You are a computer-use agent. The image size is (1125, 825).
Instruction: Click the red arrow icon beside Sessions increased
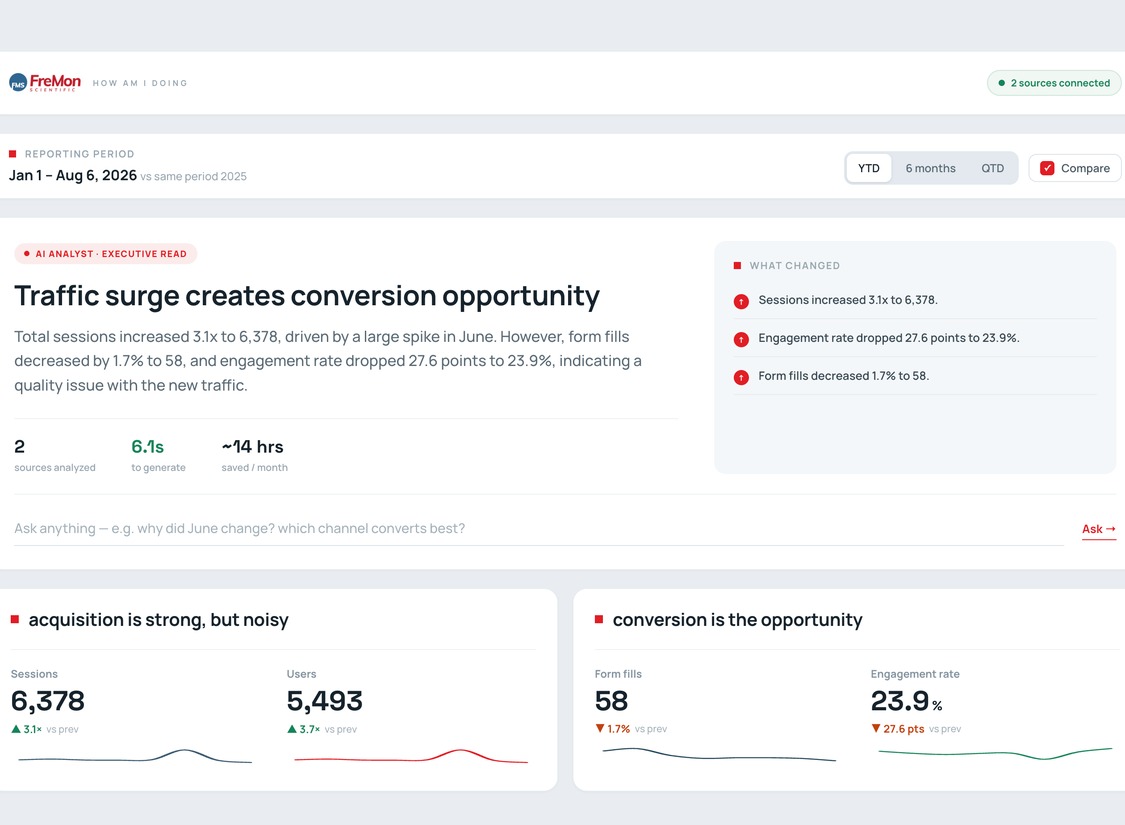click(x=741, y=301)
